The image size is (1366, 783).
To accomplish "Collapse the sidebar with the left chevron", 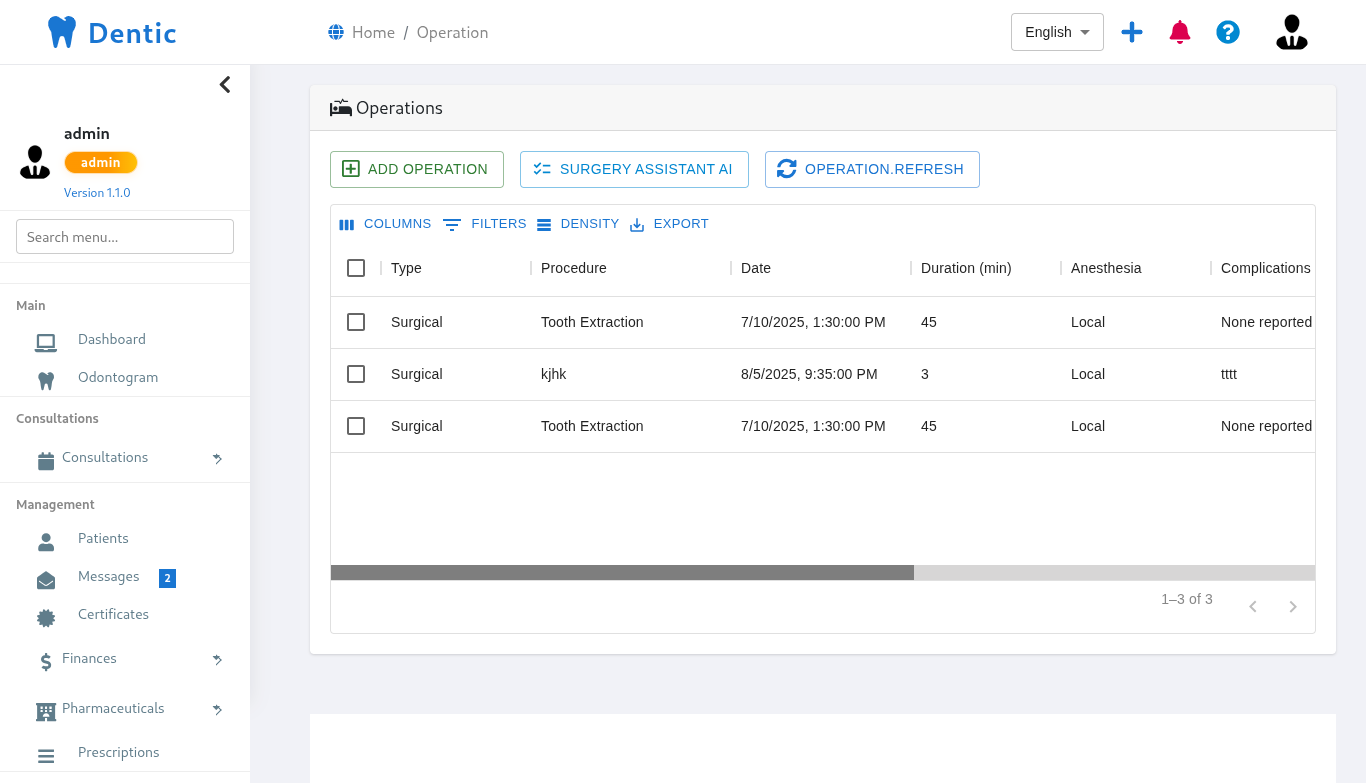I will [225, 85].
